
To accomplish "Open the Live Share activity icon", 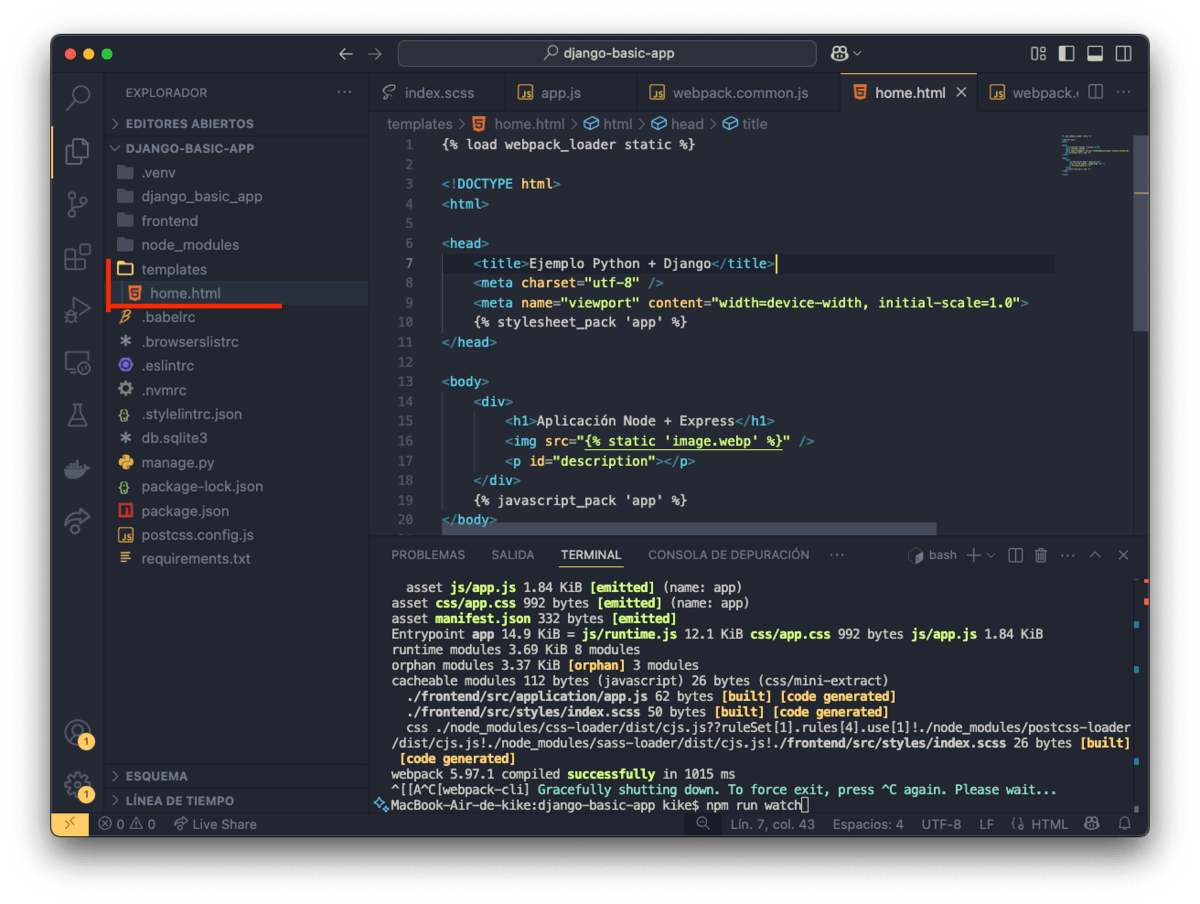I will 77,521.
